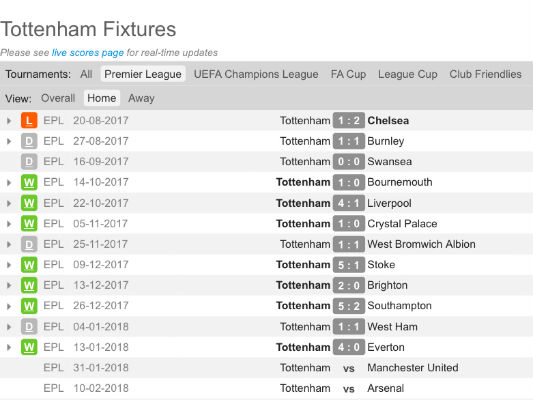Screen dimensions: 533x400
Task: Switch view to Away fixtures
Action: coord(141,98)
